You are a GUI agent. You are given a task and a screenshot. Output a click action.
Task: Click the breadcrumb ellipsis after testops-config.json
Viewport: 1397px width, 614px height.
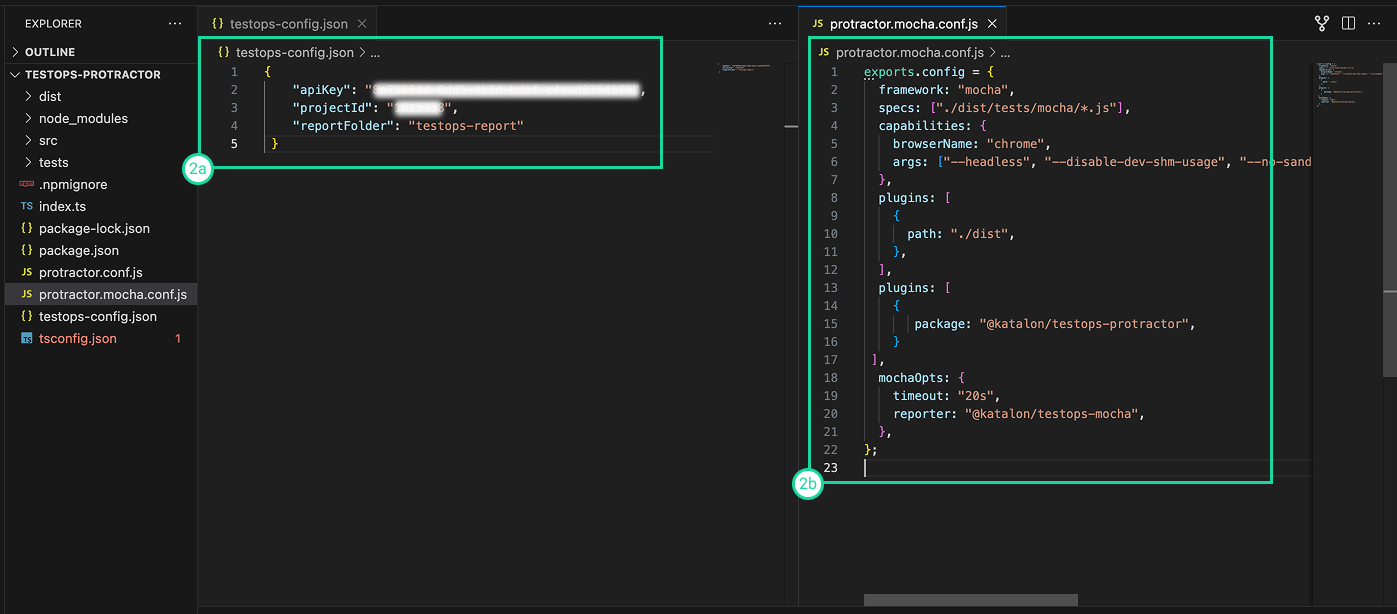tap(375, 53)
